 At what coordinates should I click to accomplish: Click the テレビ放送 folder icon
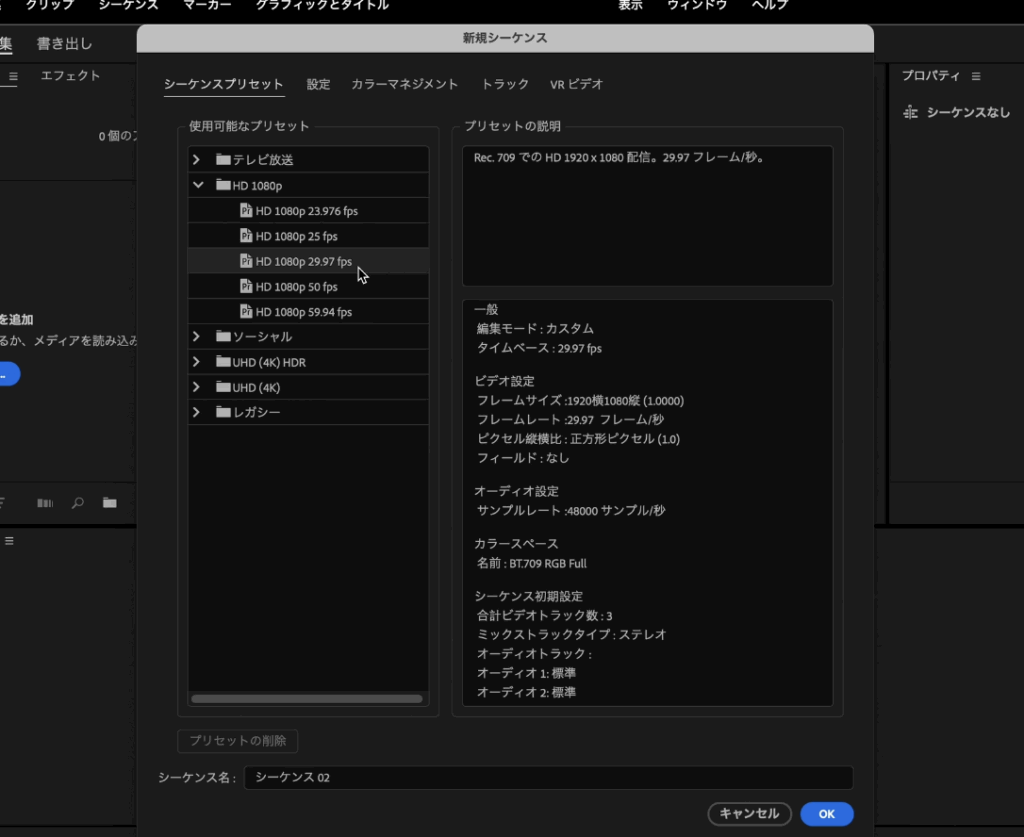click(x=223, y=160)
